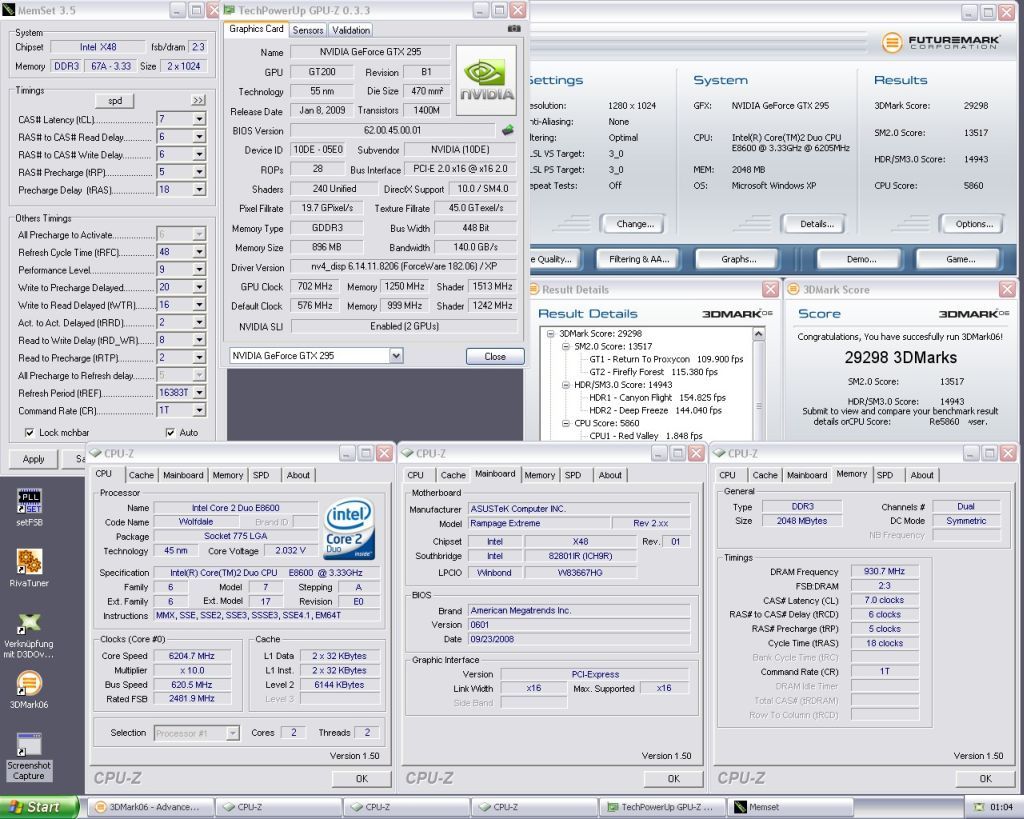The height and width of the screenshot is (819, 1024).
Task: Select the 3DMark06 desktop shortcut
Action: click(x=30, y=685)
